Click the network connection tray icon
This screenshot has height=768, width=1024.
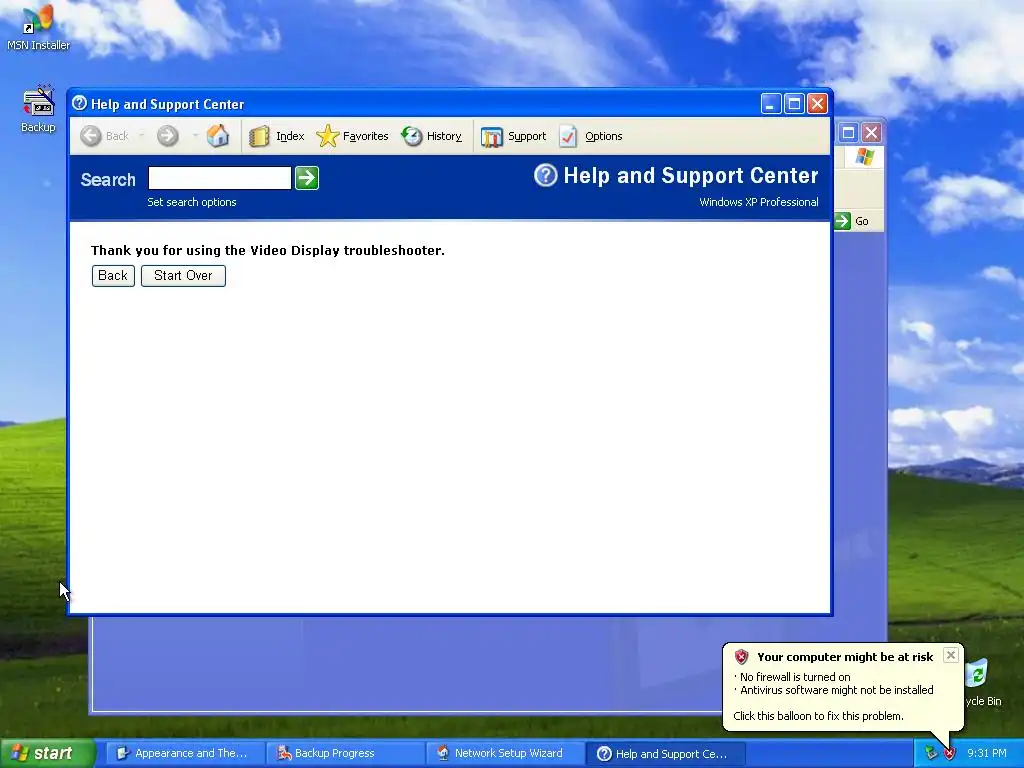[931, 754]
